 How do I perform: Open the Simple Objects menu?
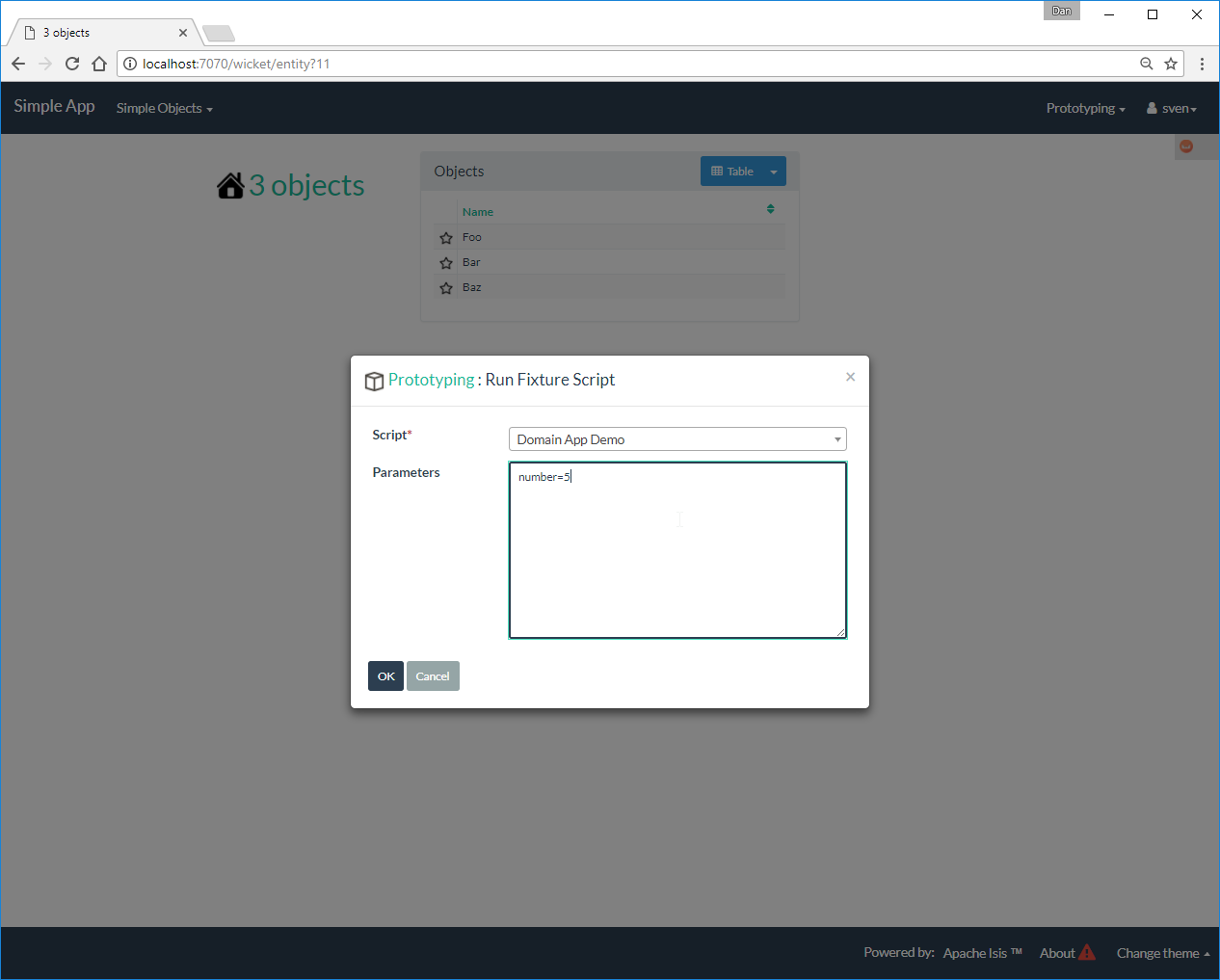[164, 108]
